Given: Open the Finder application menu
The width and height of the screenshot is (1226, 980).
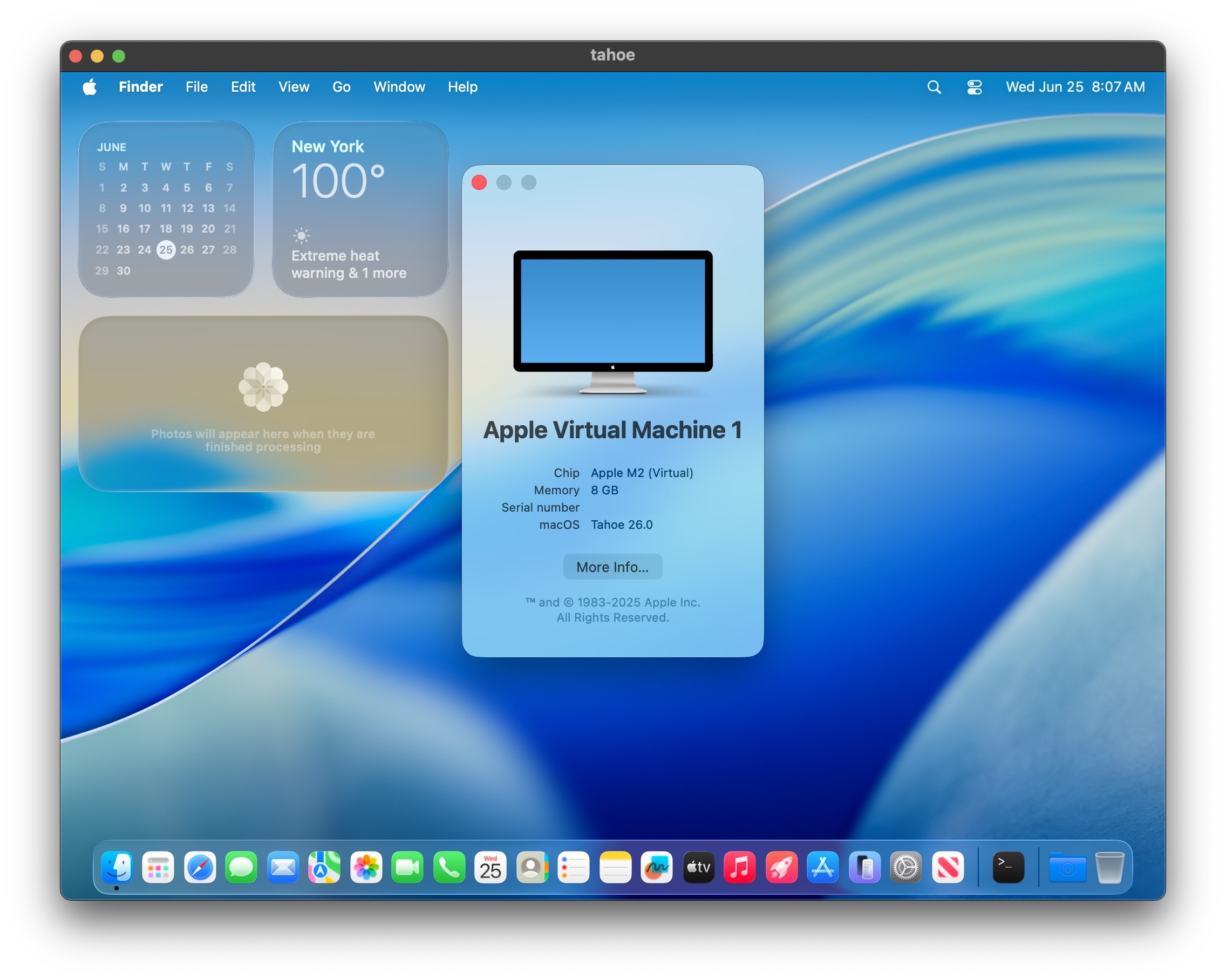Looking at the screenshot, I should tap(140, 87).
